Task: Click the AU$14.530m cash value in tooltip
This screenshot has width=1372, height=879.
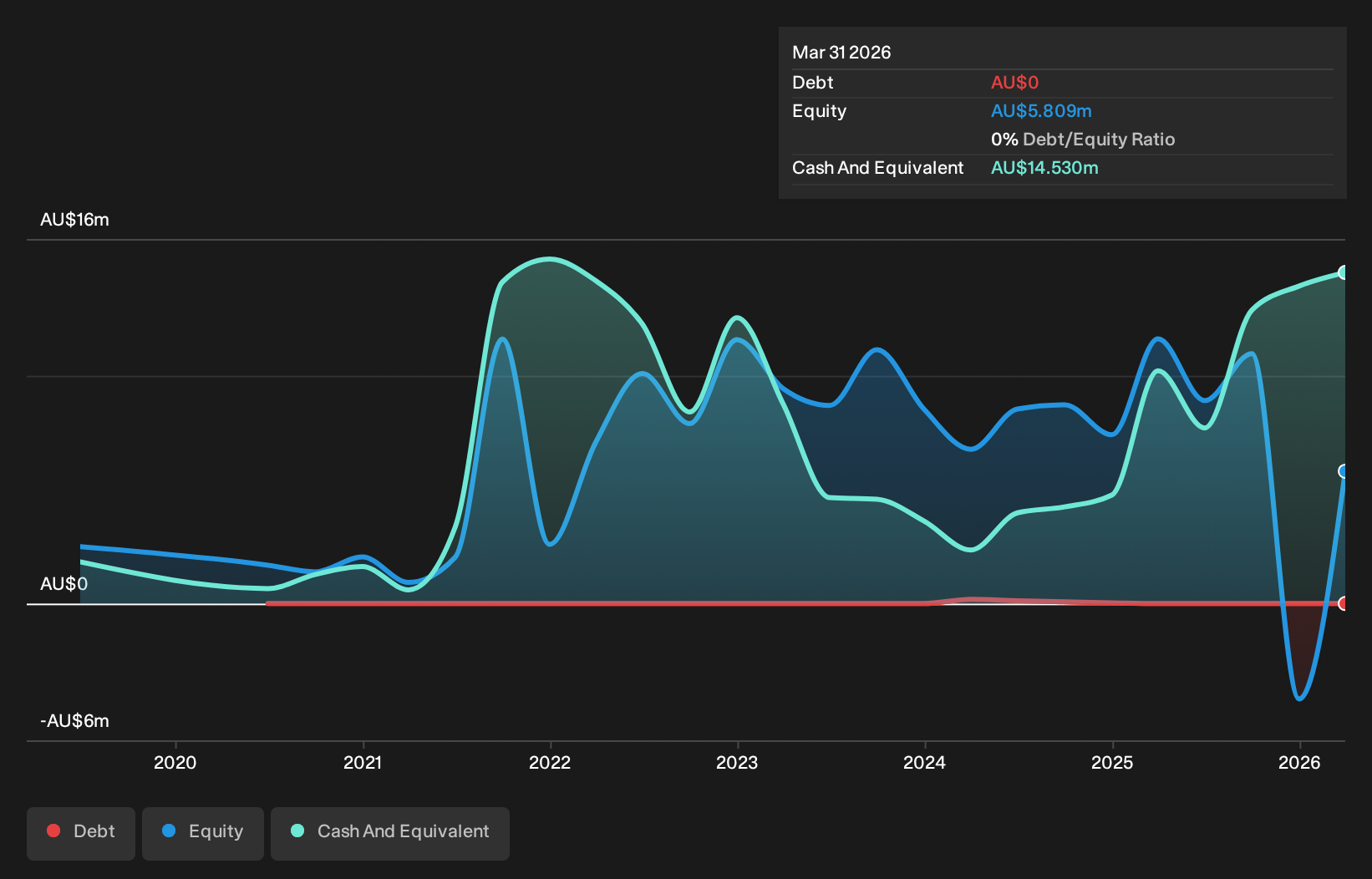Action: [x=1044, y=168]
